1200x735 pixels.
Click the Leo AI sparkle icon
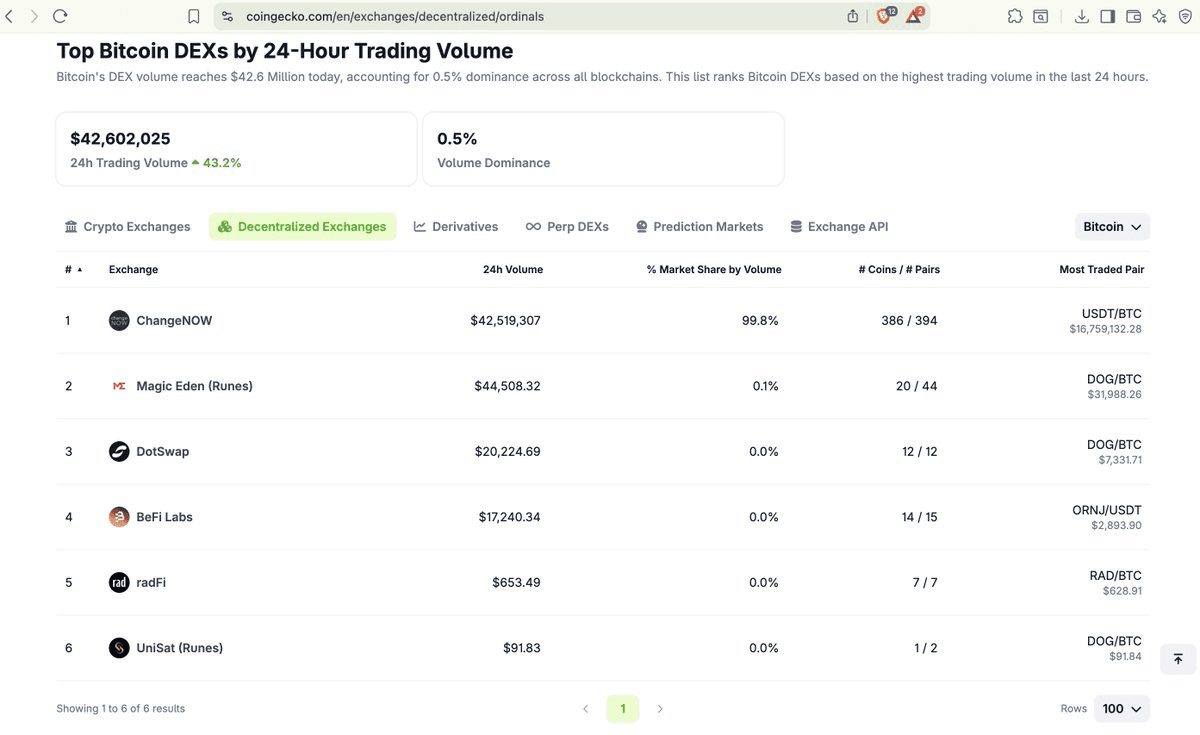pyautogui.click(x=1159, y=16)
